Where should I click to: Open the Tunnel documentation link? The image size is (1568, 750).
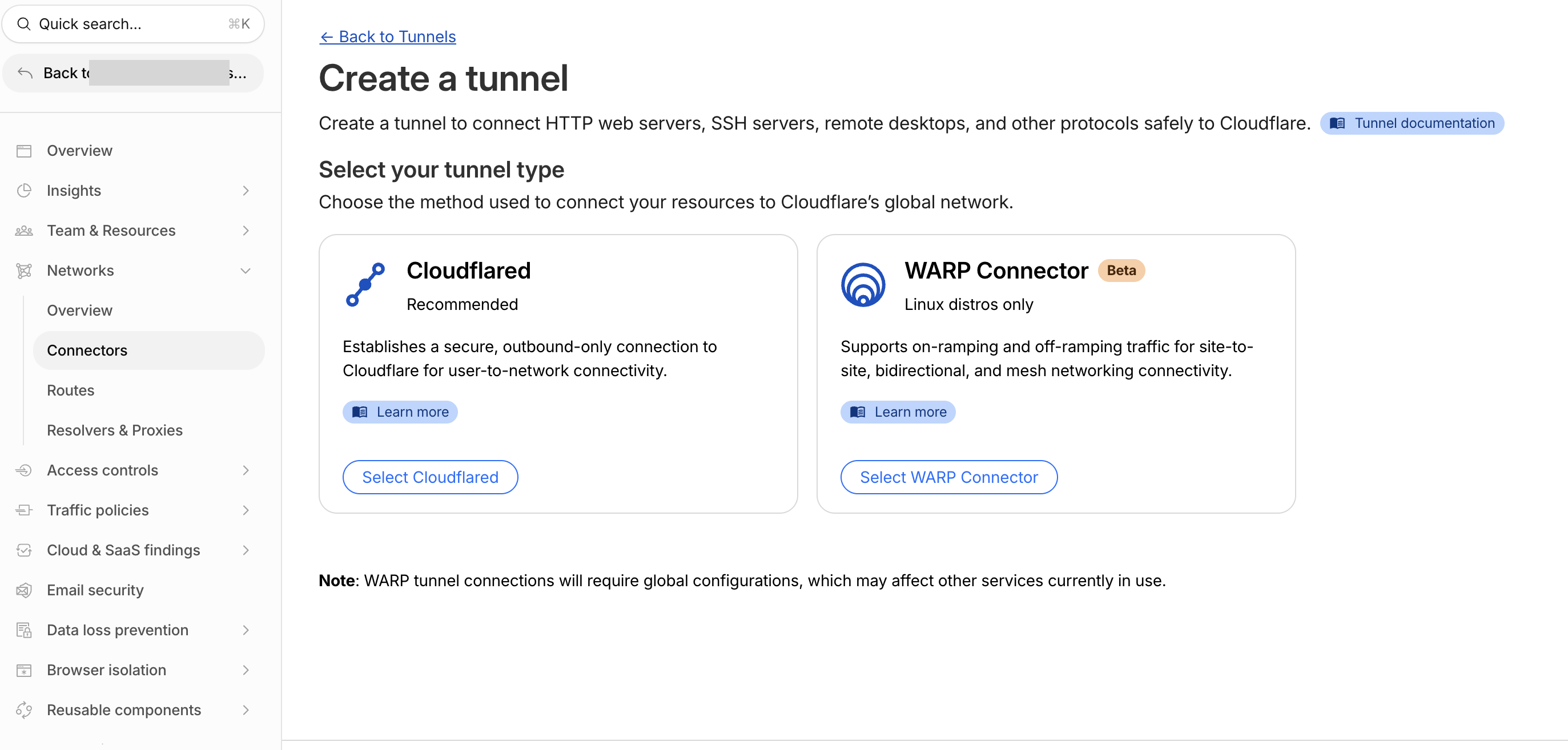[1412, 123]
